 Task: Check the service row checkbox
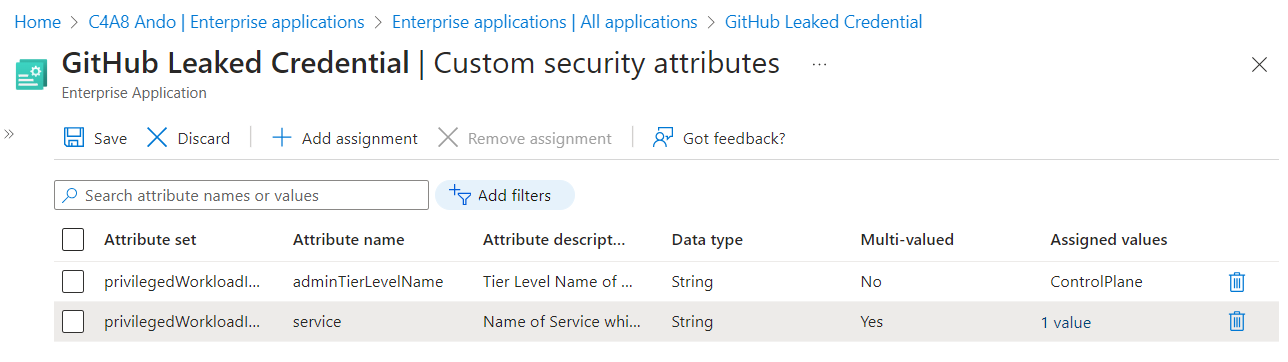coord(73,321)
